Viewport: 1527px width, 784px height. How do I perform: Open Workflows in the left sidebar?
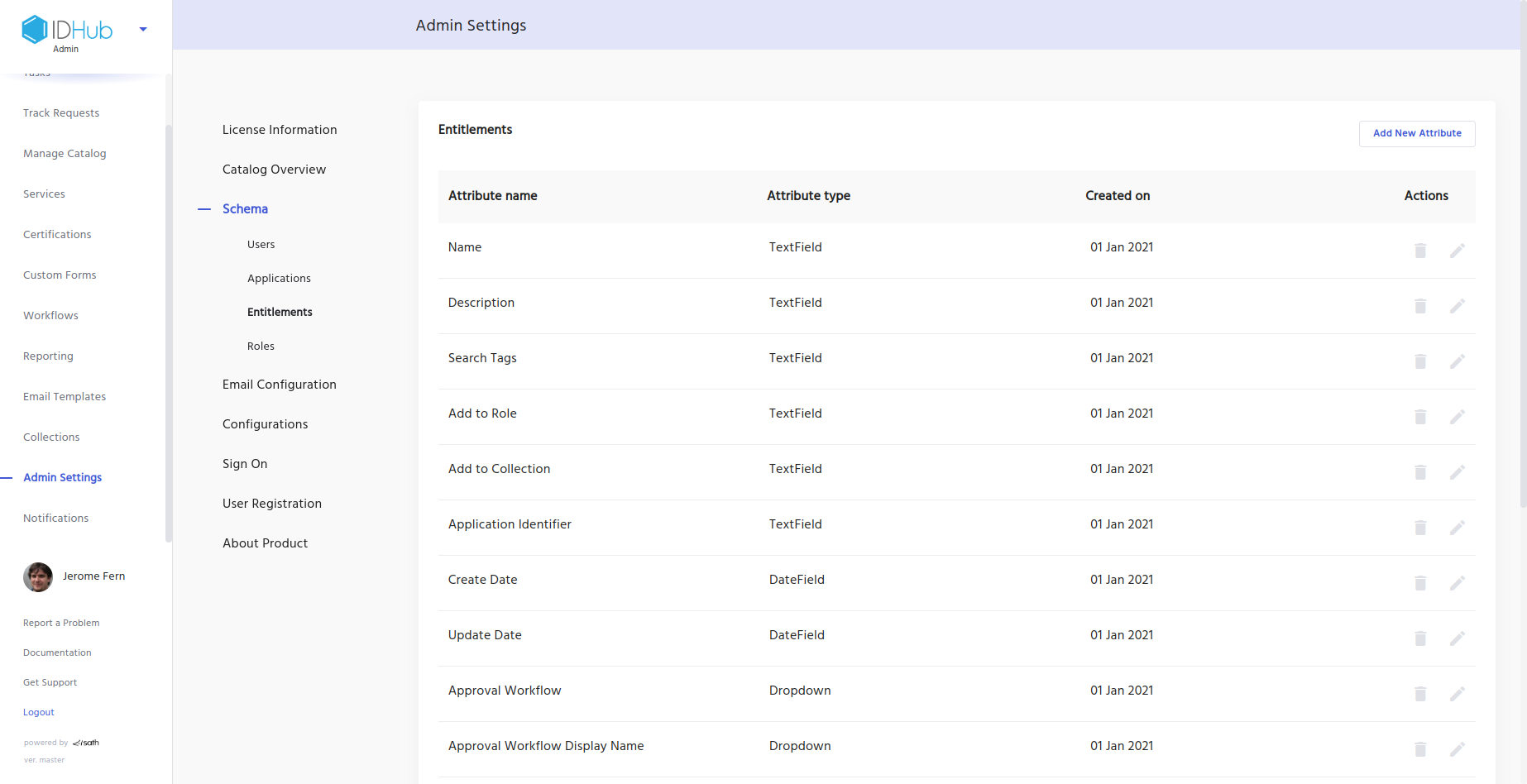(x=50, y=316)
